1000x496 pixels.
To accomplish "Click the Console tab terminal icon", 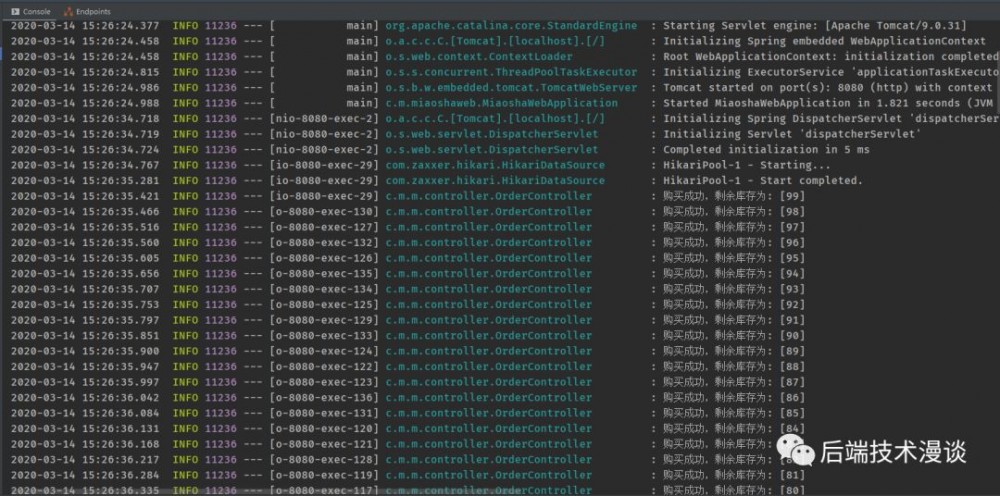I will coord(14,10).
